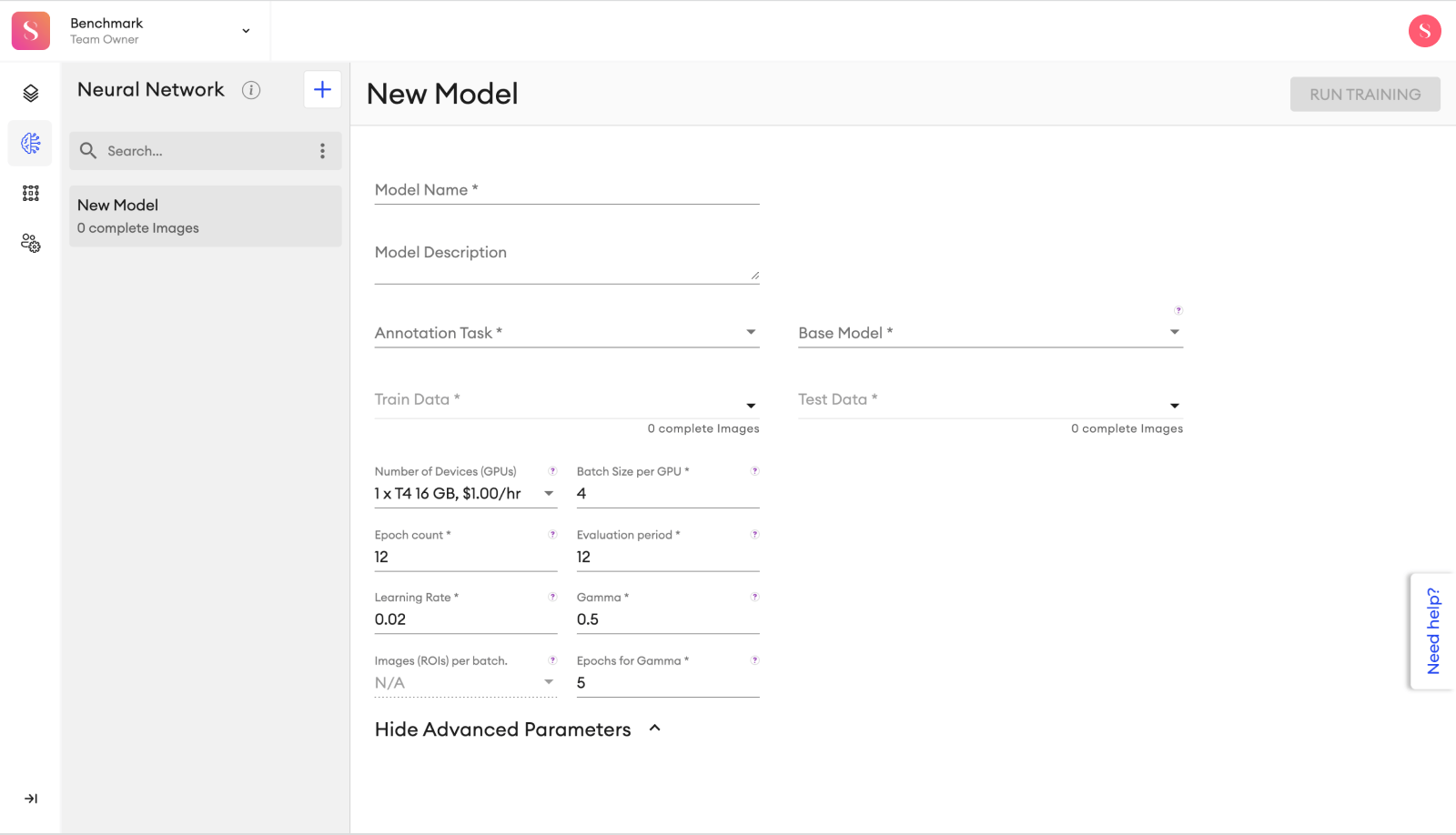The width and height of the screenshot is (1456, 835).
Task: Open the Team management icon in sidebar
Action: click(x=30, y=243)
